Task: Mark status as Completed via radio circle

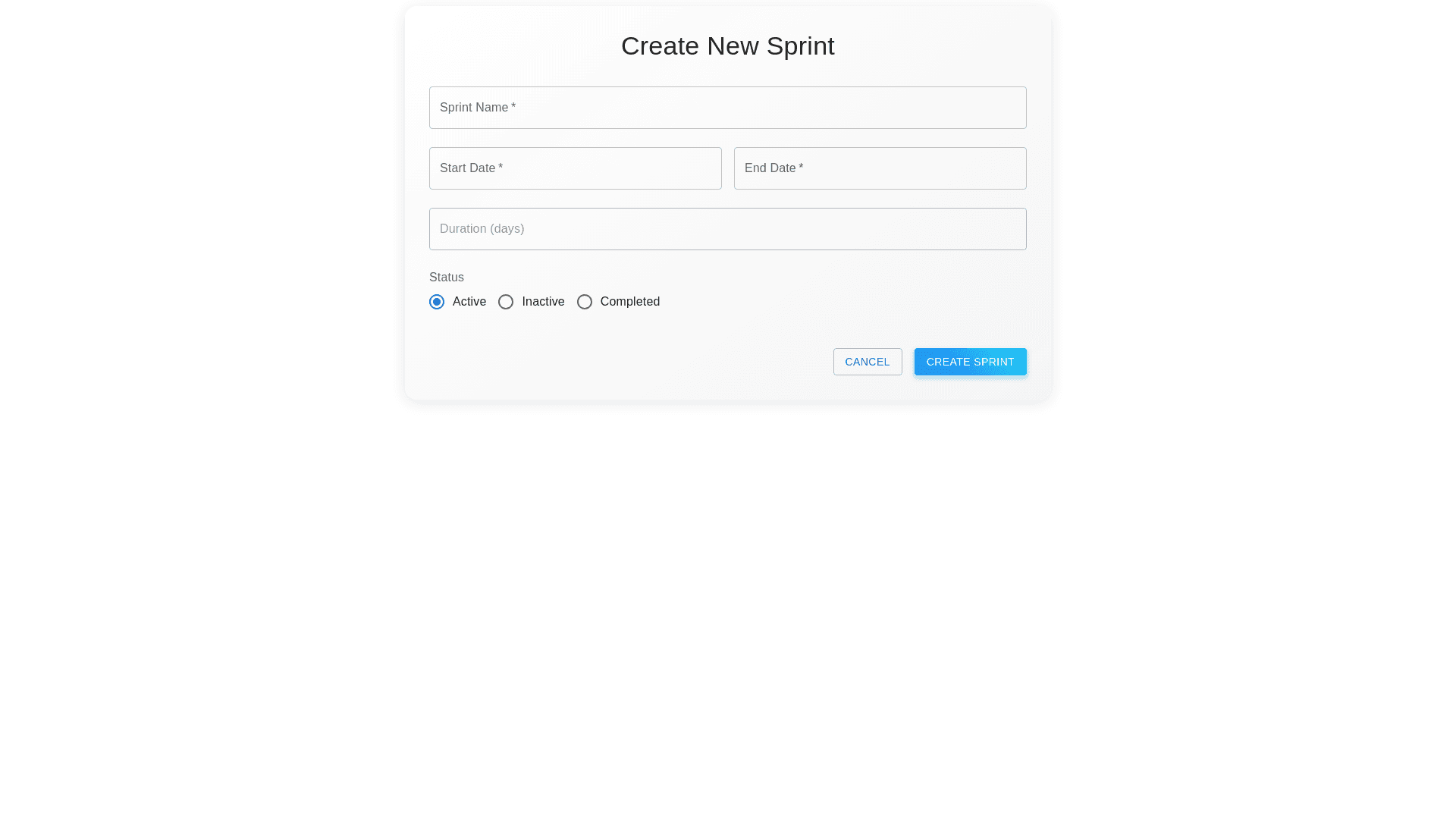Action: pos(585,302)
